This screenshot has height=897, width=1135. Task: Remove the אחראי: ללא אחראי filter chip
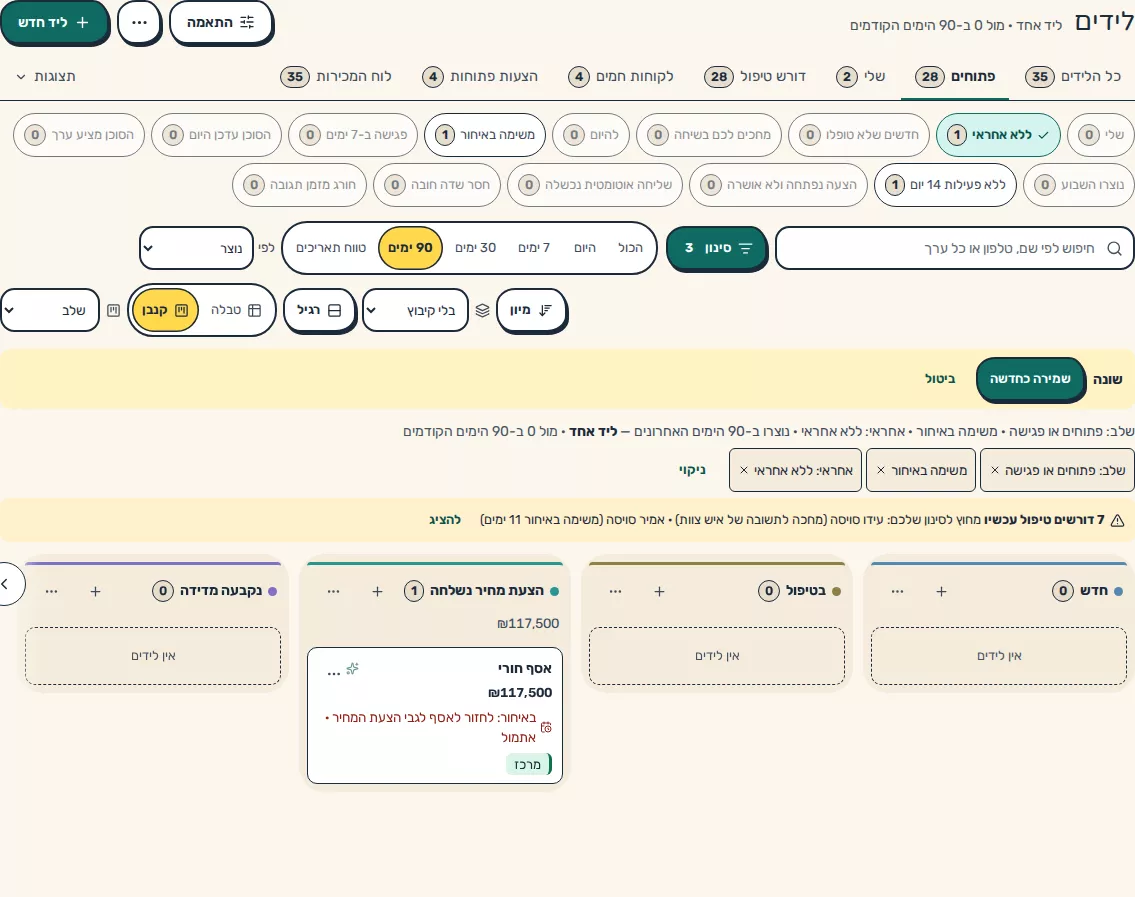point(743,470)
